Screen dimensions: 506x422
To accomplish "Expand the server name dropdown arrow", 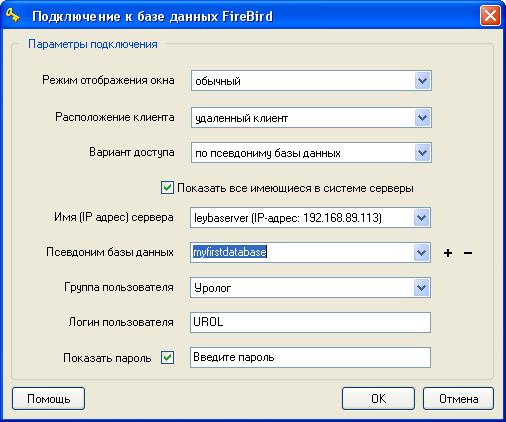I will pyautogui.click(x=421, y=218).
